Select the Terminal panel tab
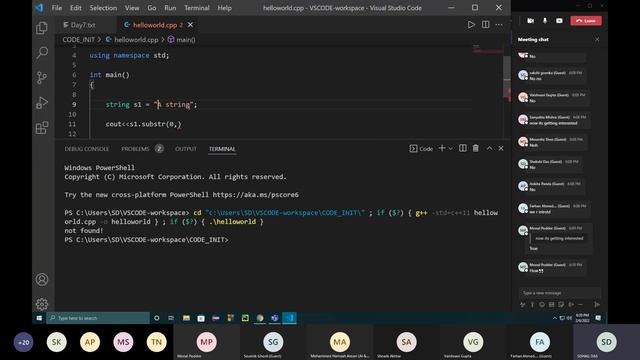Viewport: 640px width, 360px height. click(222, 149)
